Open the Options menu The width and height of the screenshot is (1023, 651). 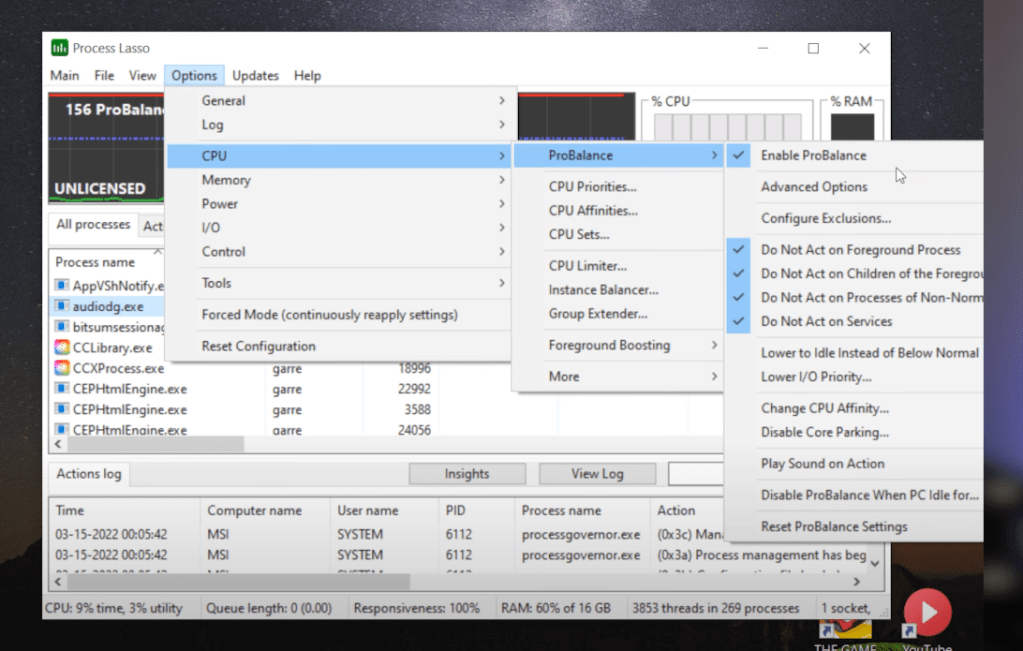point(194,76)
